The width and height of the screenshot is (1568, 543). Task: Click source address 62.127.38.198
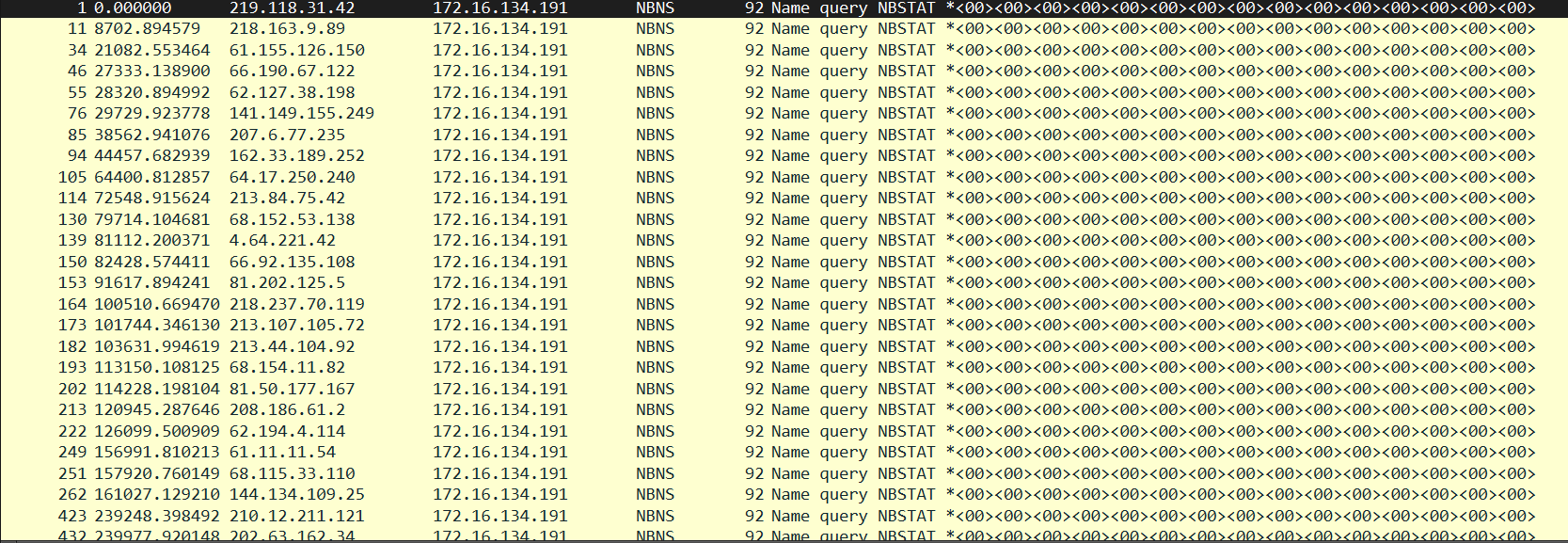(x=293, y=92)
